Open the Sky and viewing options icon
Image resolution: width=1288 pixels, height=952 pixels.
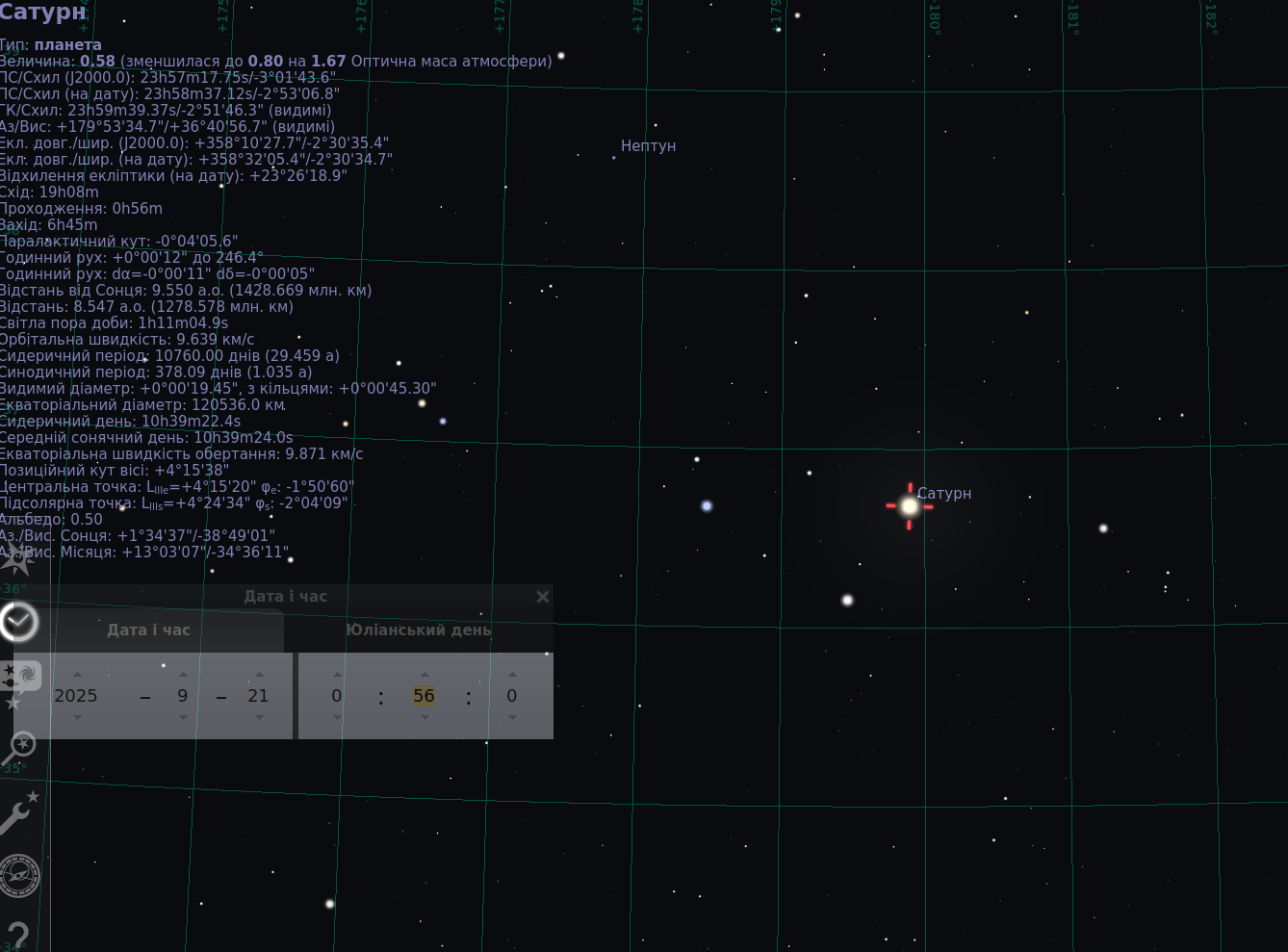20,684
